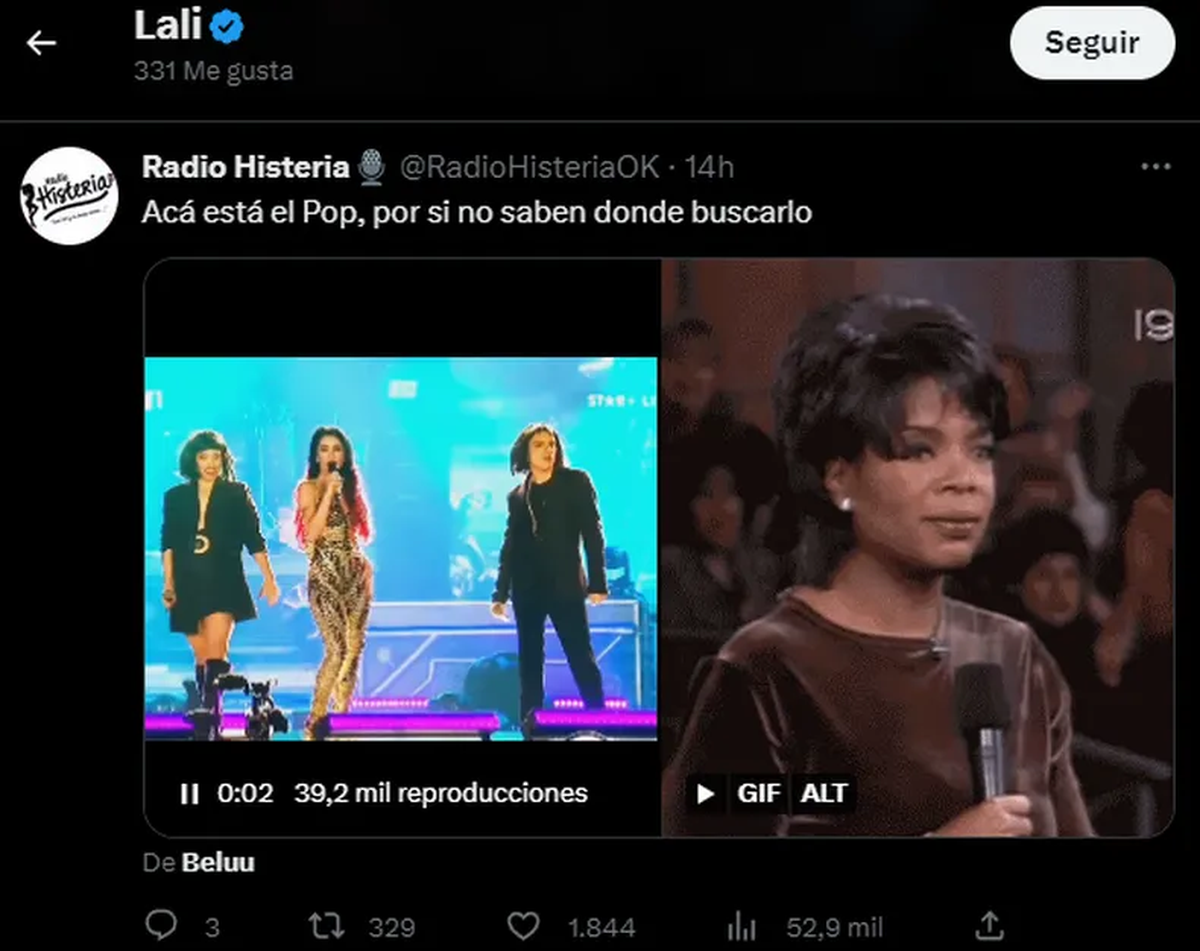The width and height of the screenshot is (1200, 951).
Task: Reply using the comment bubble icon
Action: (x=161, y=926)
